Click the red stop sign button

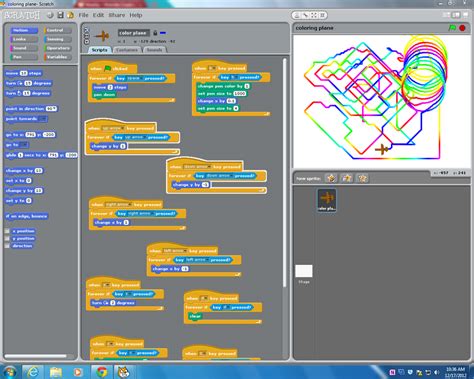pos(462,28)
